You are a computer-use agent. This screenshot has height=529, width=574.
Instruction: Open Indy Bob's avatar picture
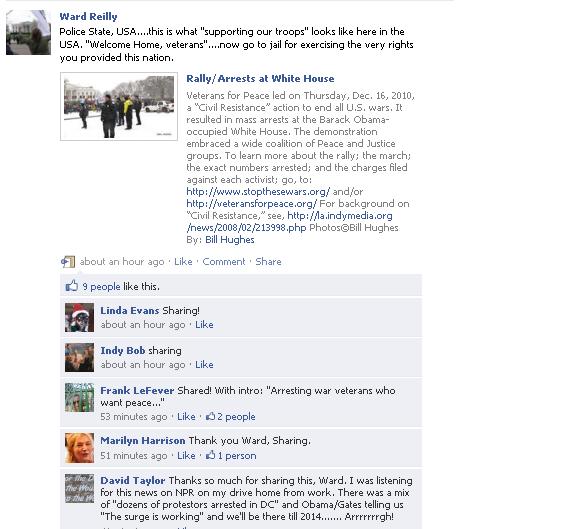79,357
